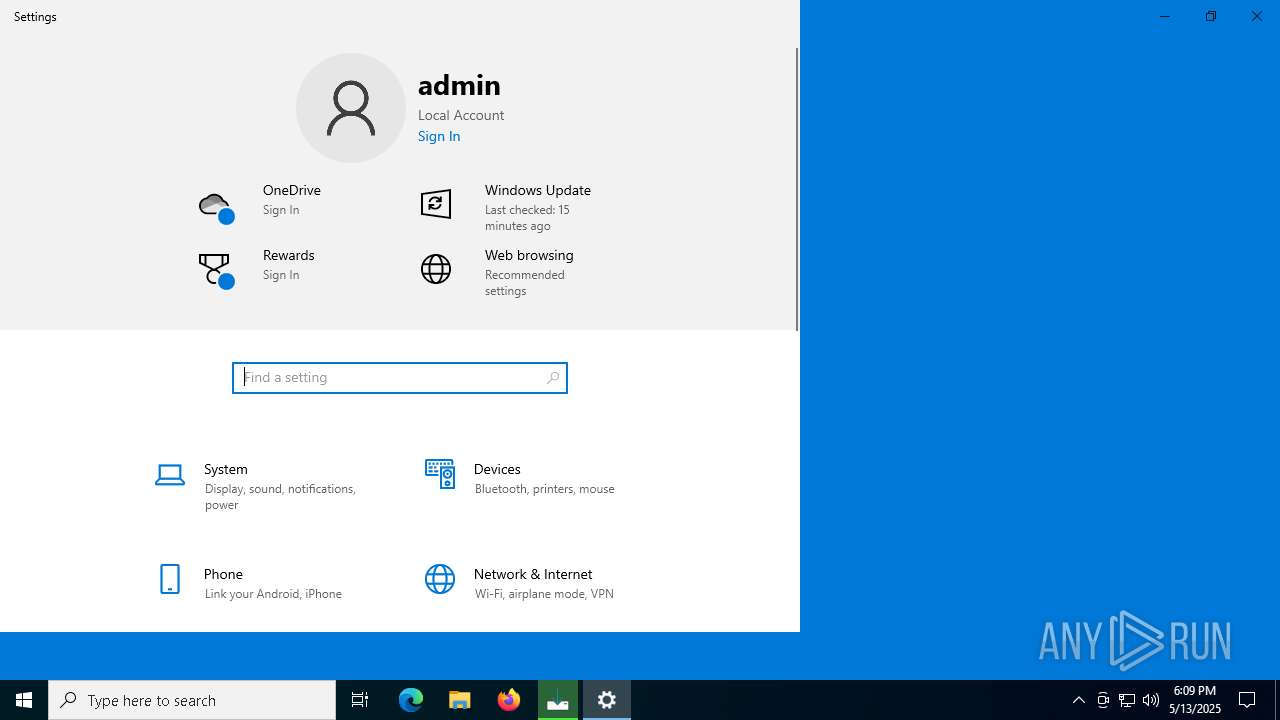Viewport: 1280px width, 720px height.
Task: Click the Sign In link under admin
Action: [x=439, y=136]
